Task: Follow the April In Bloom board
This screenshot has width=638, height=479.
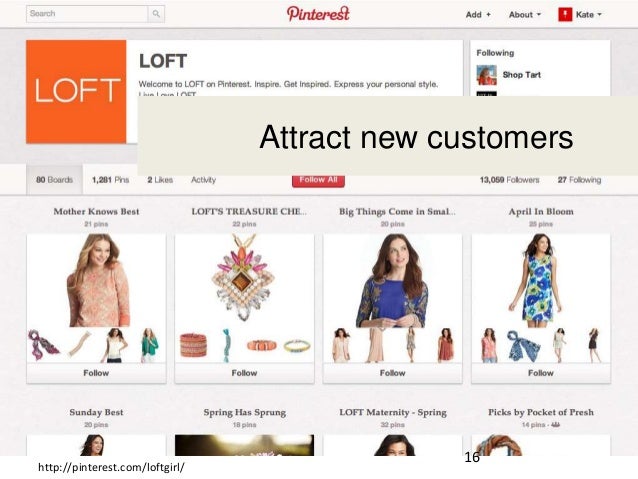Action: click(x=541, y=373)
